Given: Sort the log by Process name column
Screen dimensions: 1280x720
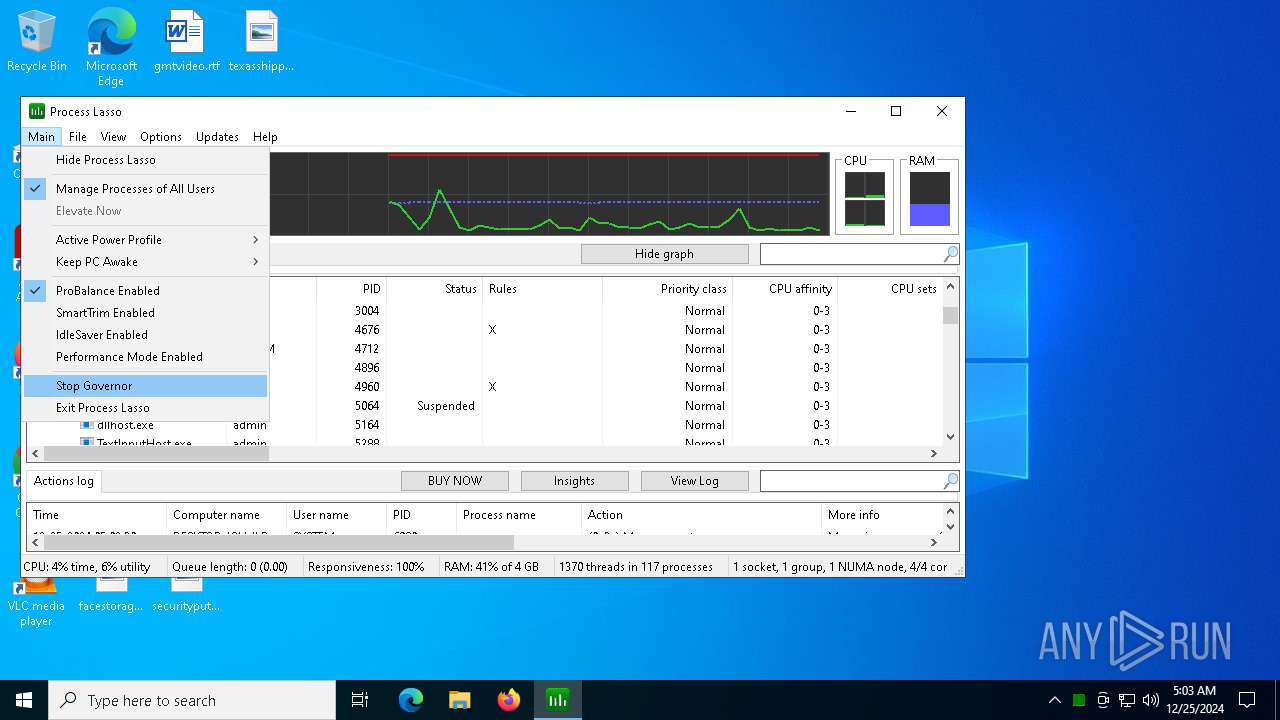Looking at the screenshot, I should (x=519, y=515).
